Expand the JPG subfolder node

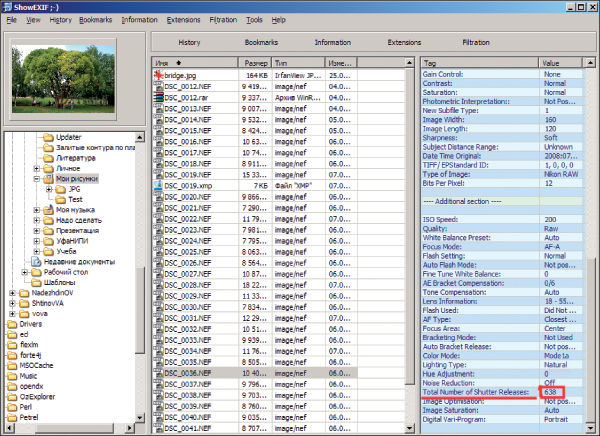click(x=48, y=189)
